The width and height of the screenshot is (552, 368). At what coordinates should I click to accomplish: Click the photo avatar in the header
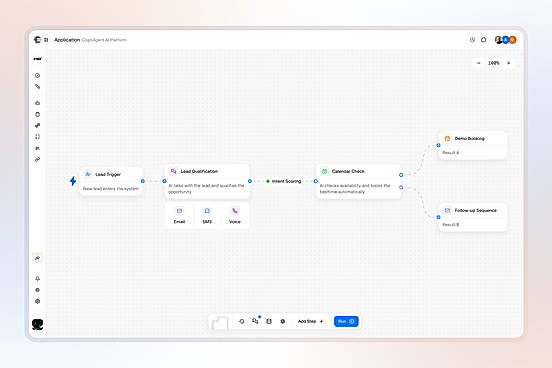pyautogui.click(x=498, y=40)
